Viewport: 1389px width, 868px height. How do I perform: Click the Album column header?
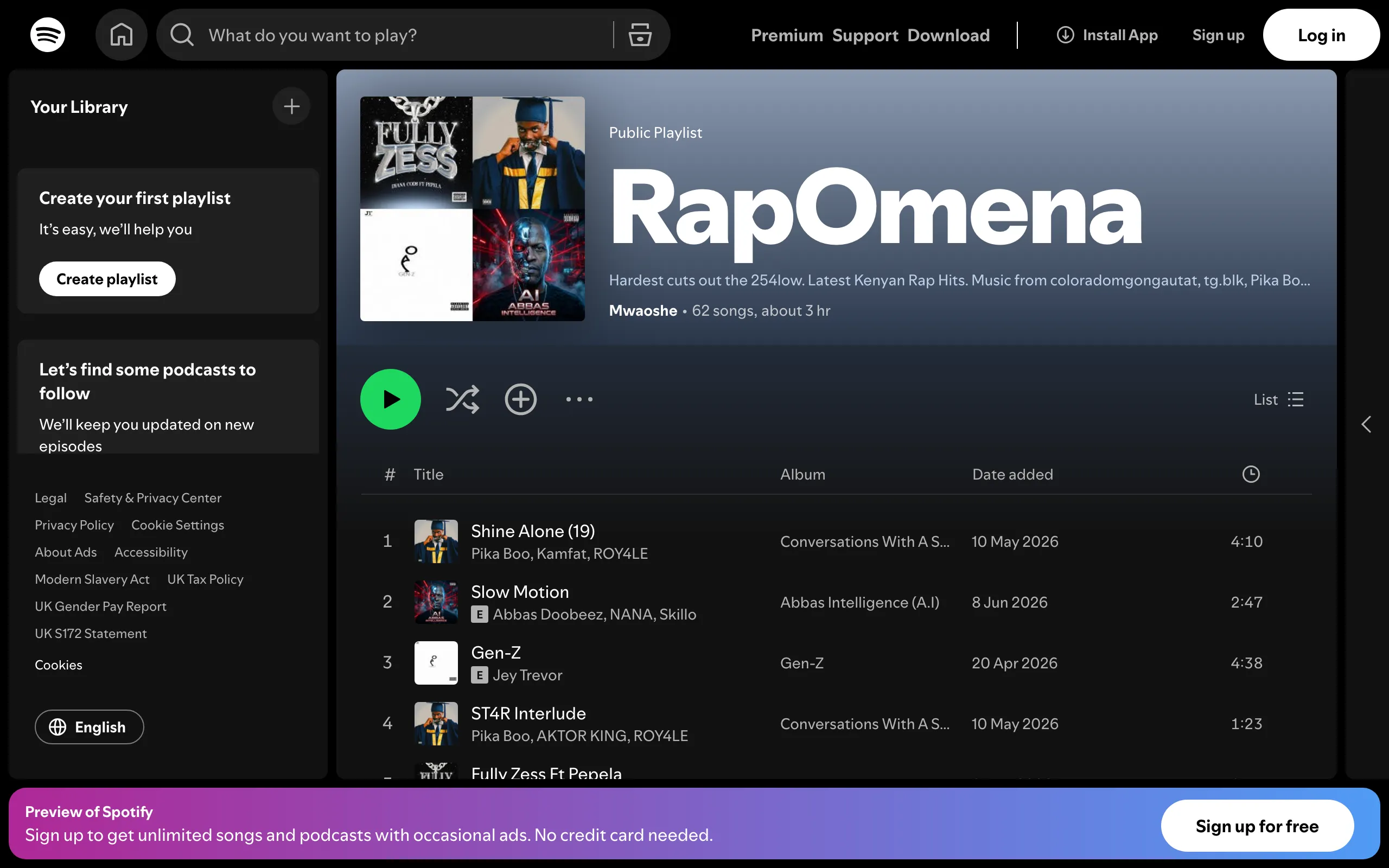click(x=802, y=474)
